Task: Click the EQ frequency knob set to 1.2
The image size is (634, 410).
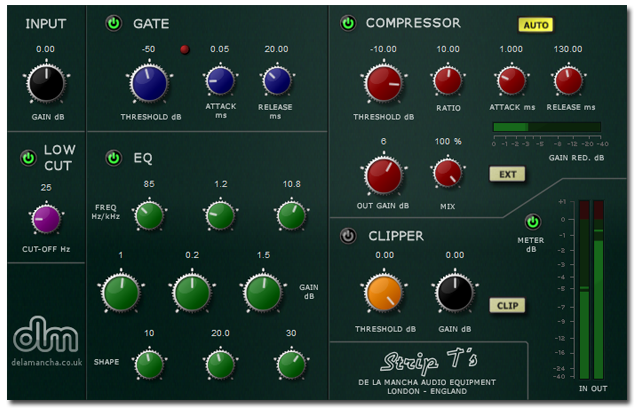Action: point(220,216)
